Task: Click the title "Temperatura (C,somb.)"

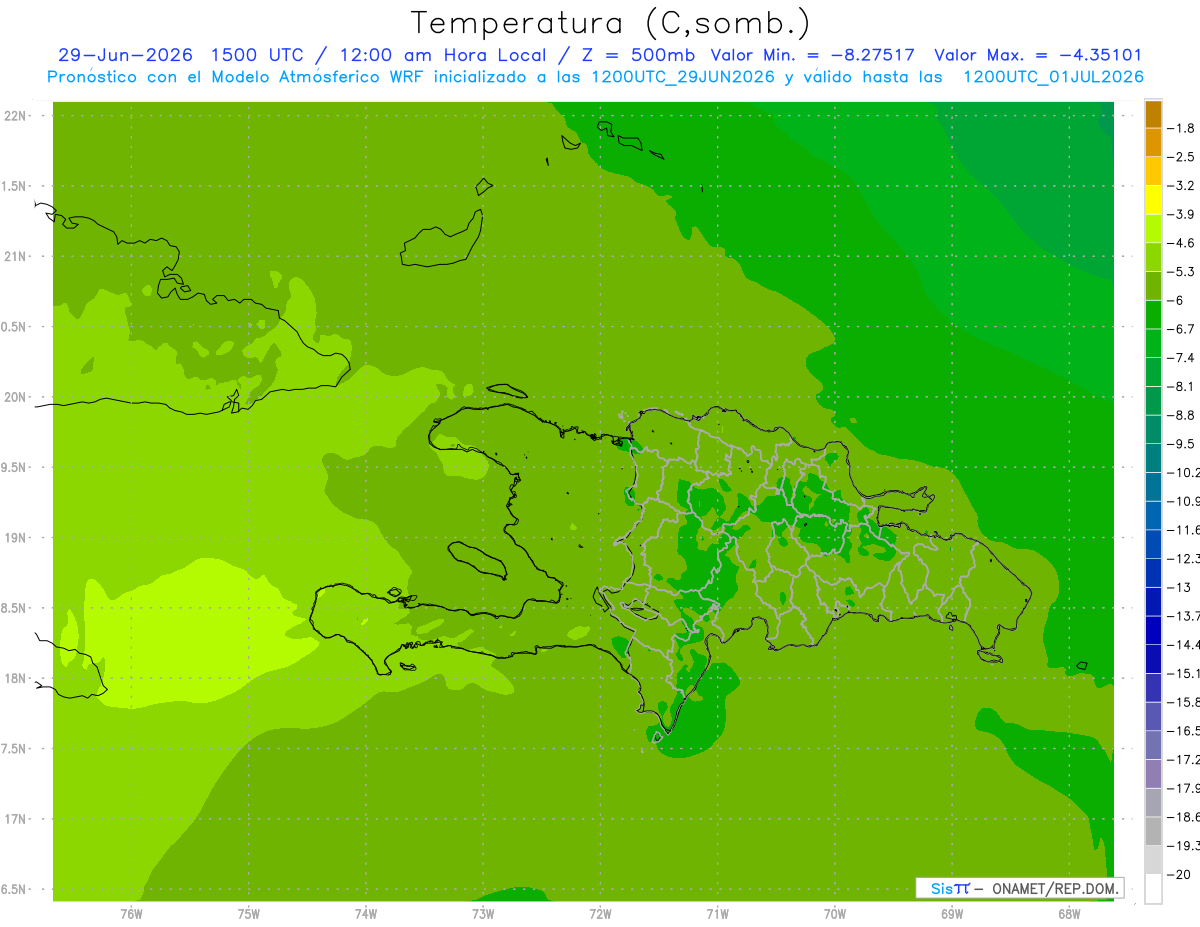Action: (611, 23)
